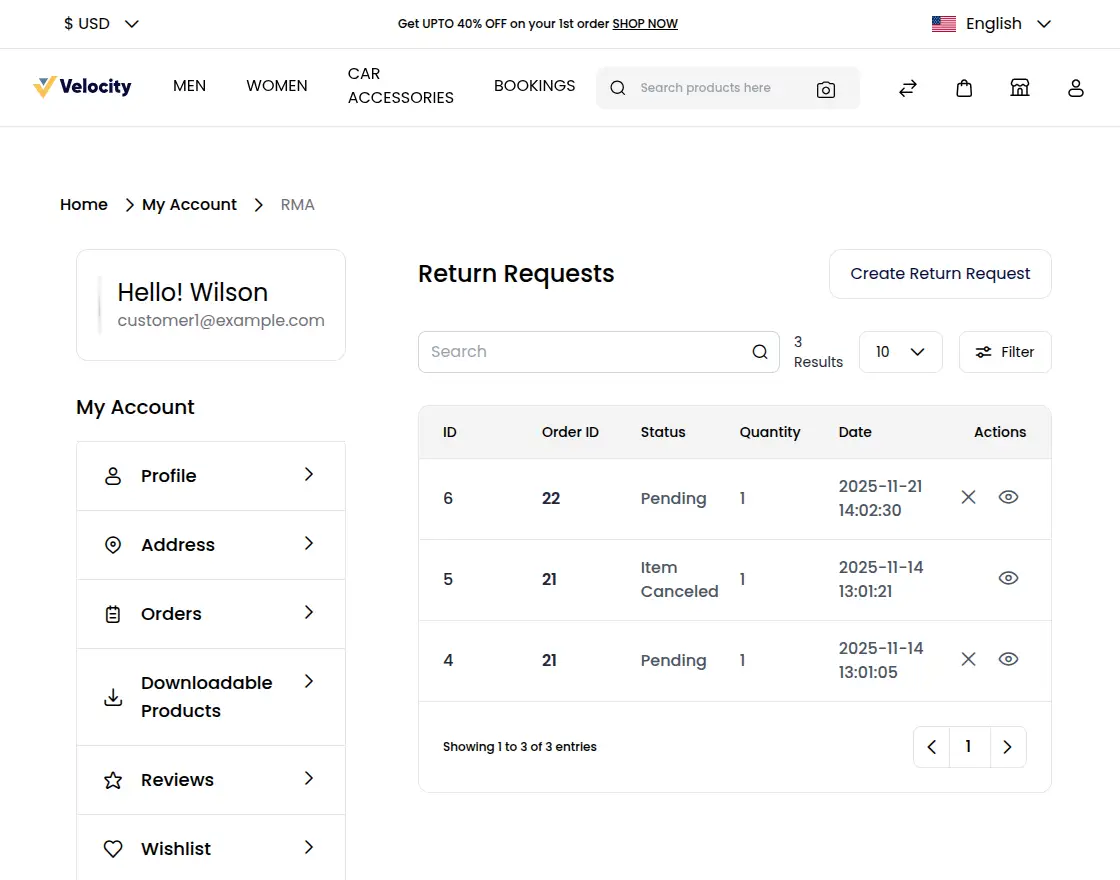This screenshot has width=1120, height=880.
Task: Click the camera image search icon
Action: click(x=826, y=89)
